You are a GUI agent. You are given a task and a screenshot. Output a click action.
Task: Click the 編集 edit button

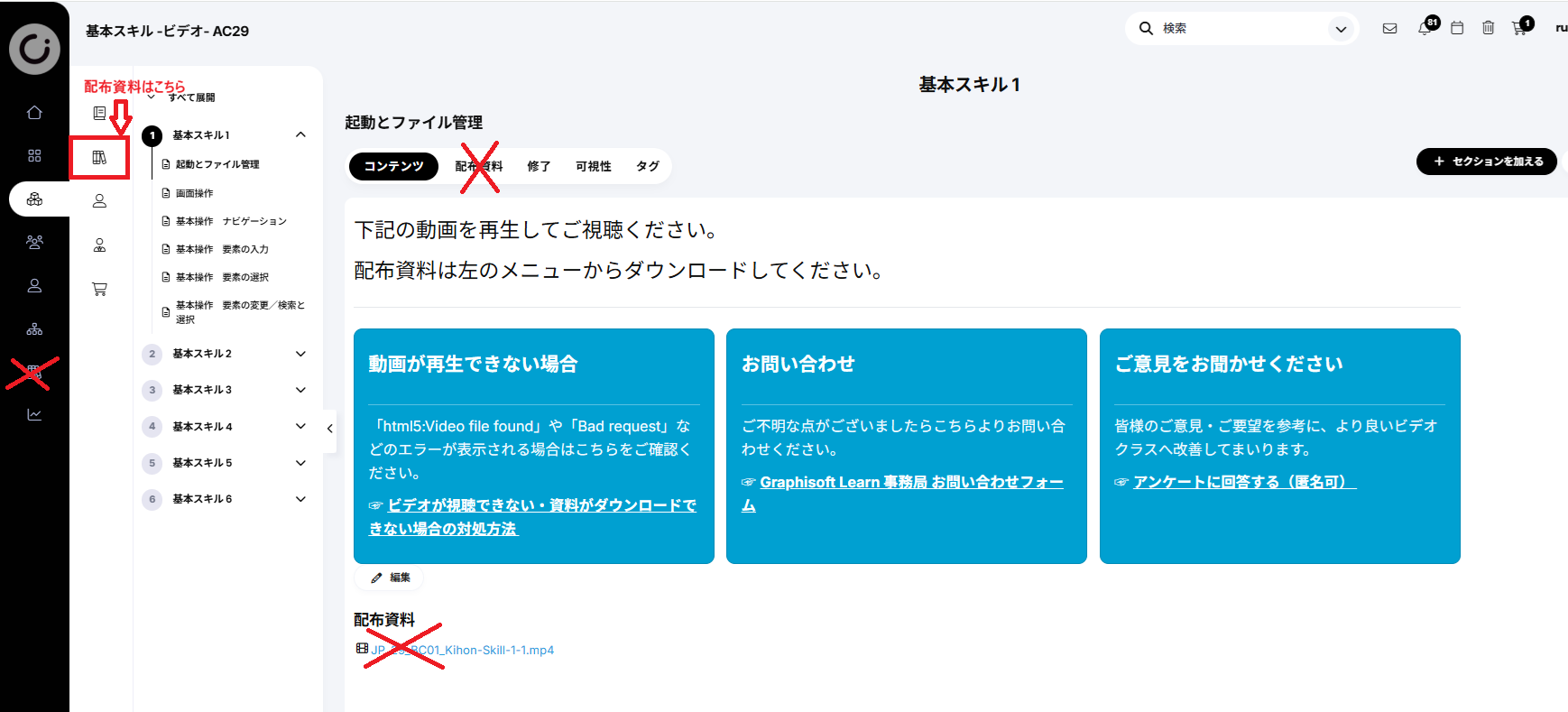coord(391,578)
